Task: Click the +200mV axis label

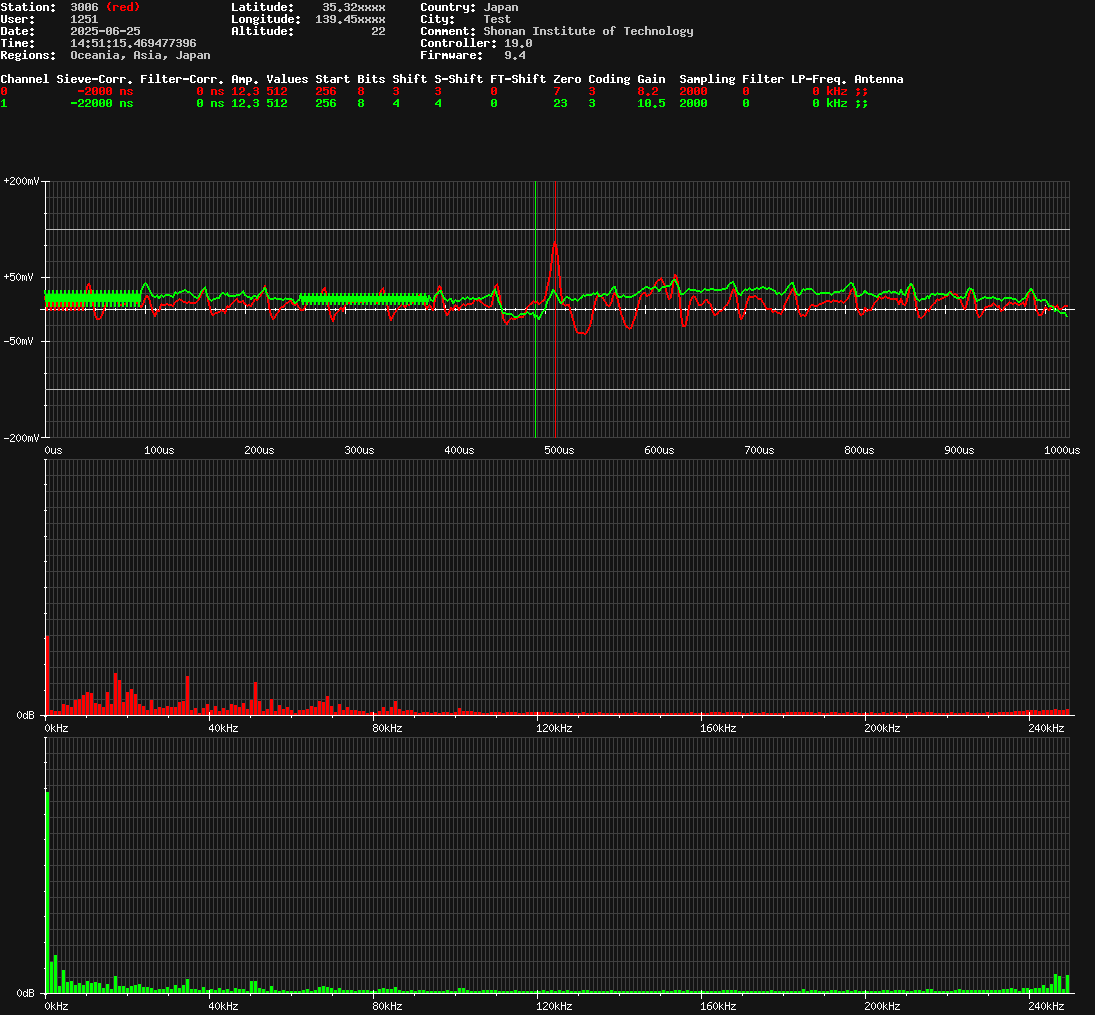Action: 21,181
